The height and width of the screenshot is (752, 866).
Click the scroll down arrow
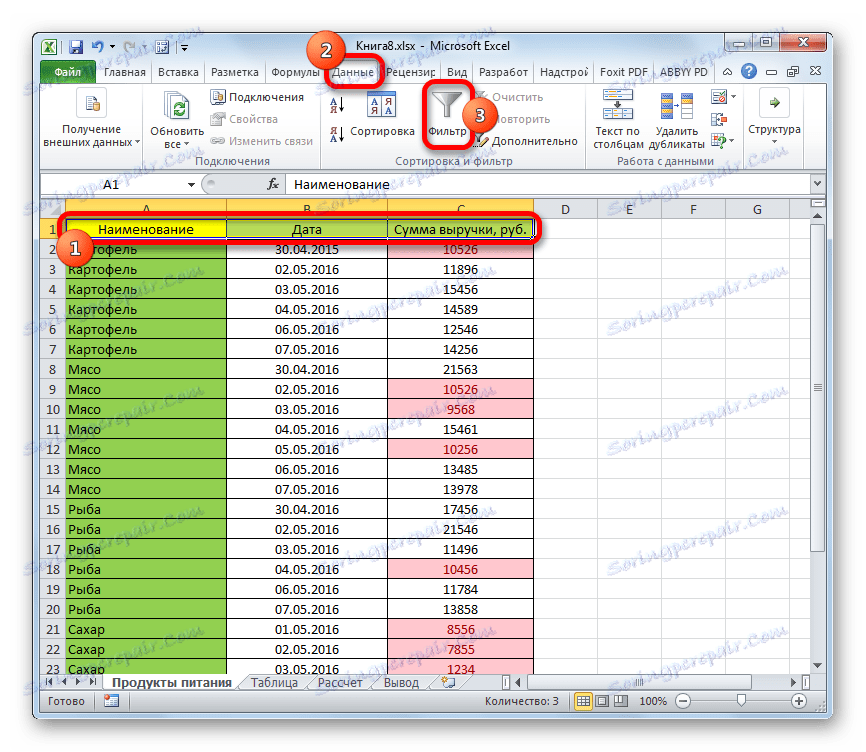817,666
